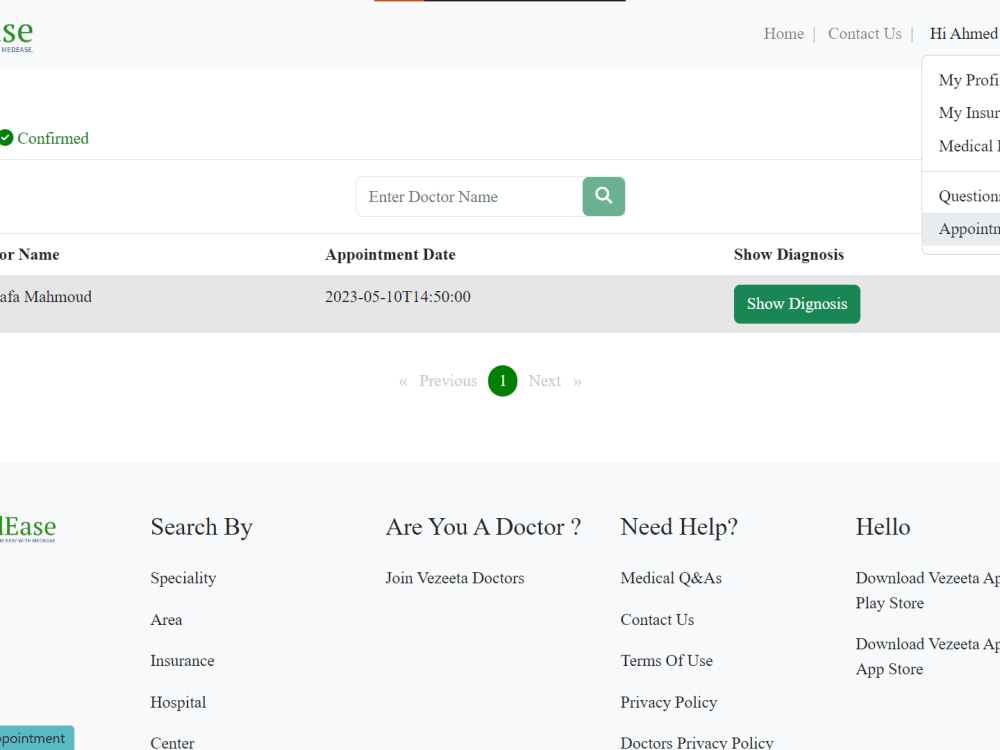The width and height of the screenshot is (1000, 750).
Task: Open Area under Search By
Action: pyautogui.click(x=166, y=619)
